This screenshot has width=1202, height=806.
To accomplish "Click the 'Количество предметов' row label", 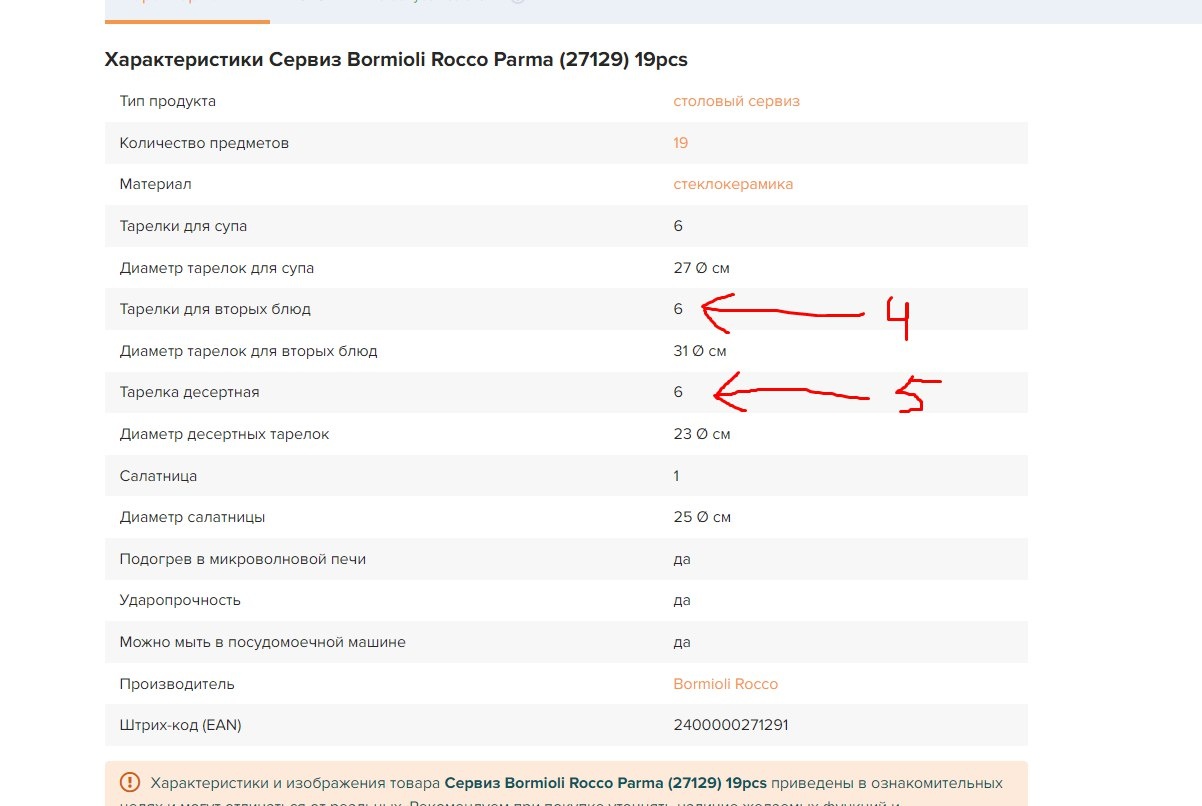I will (x=204, y=143).
